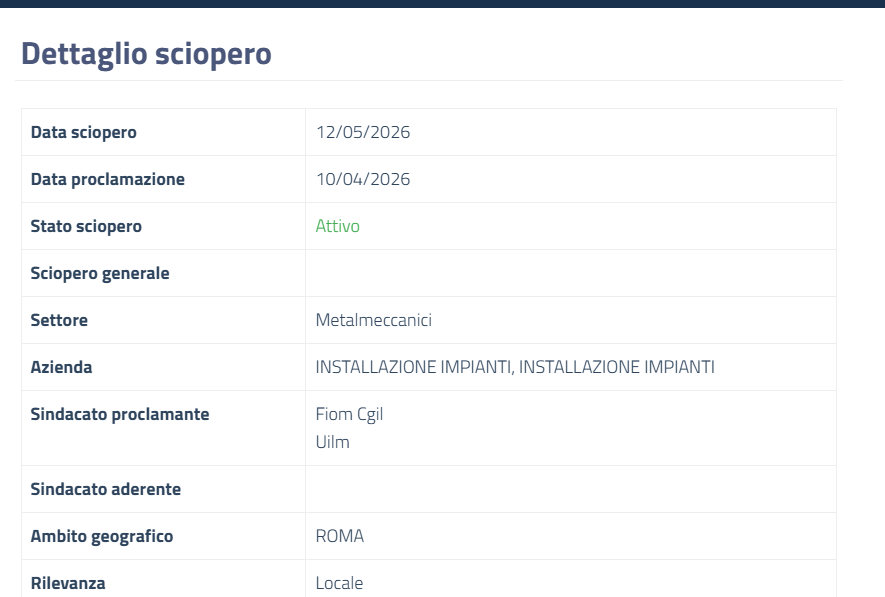Image resolution: width=885 pixels, height=597 pixels.
Task: Click the Data proclamazione row label
Action: pyautogui.click(x=108, y=179)
